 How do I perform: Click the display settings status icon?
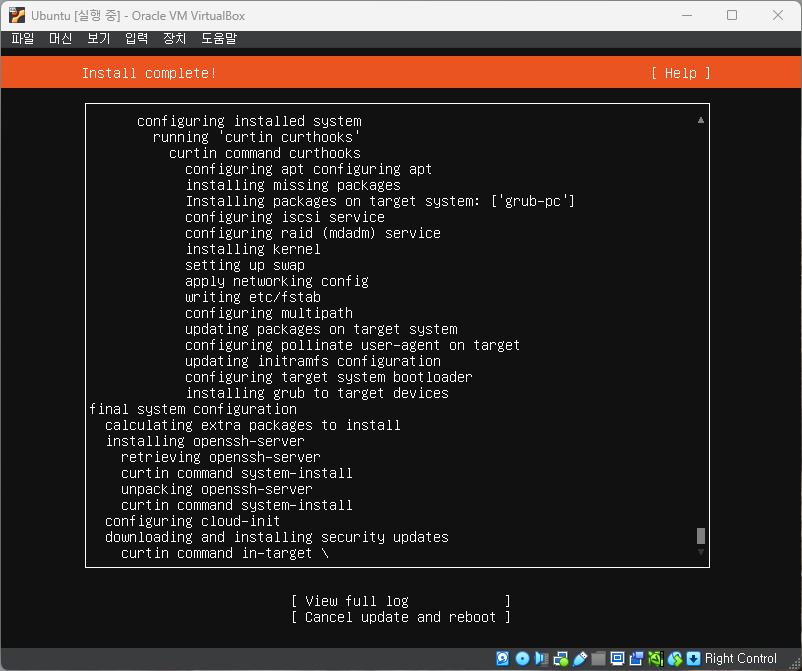click(x=617, y=658)
